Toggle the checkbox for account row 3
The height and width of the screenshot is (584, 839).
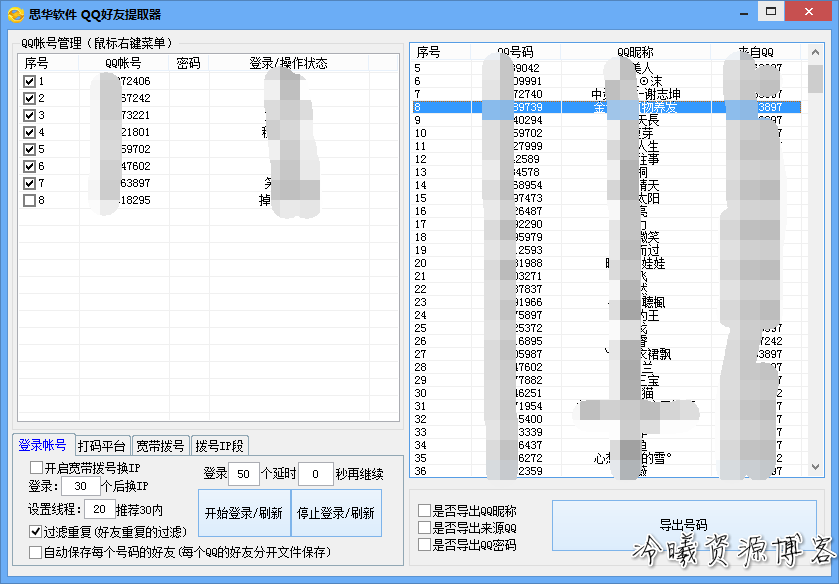click(29, 116)
